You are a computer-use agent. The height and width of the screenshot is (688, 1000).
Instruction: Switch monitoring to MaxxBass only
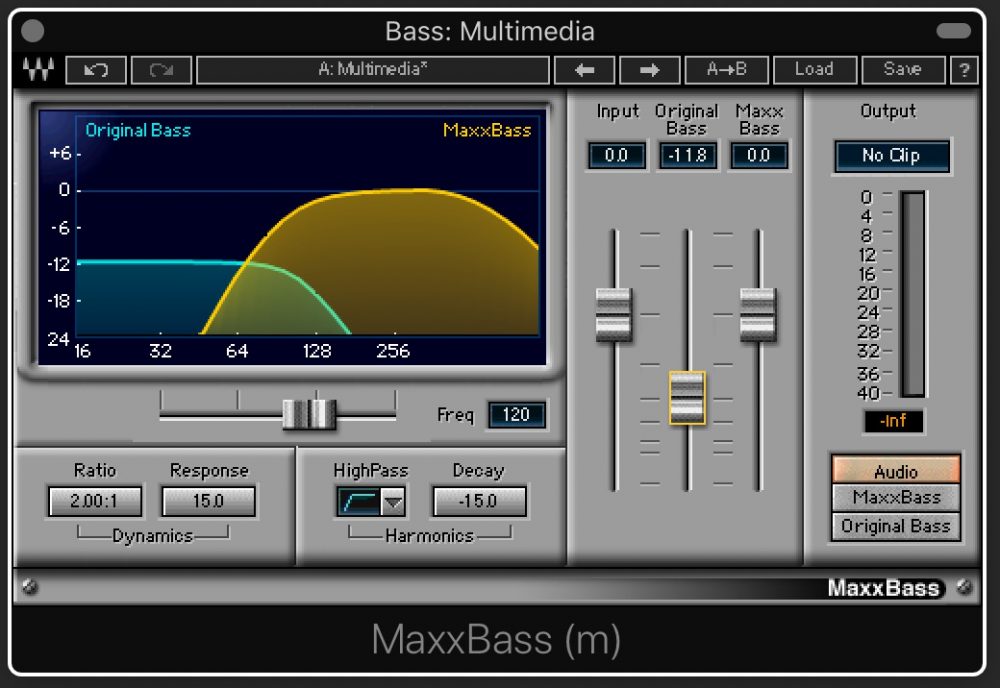(x=895, y=497)
